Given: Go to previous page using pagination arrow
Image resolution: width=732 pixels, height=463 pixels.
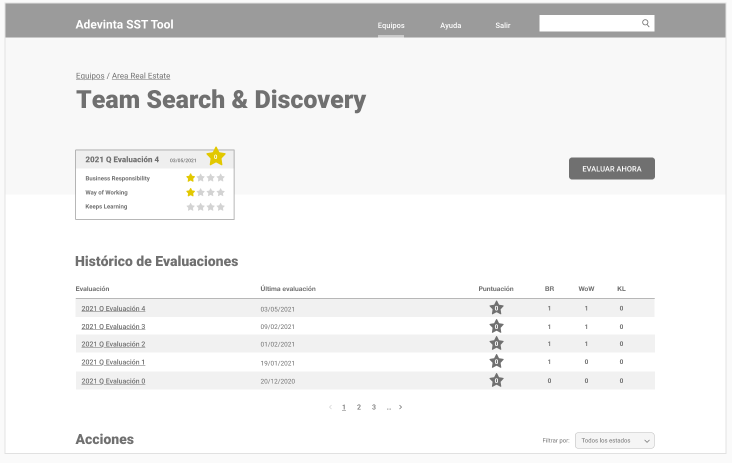Looking at the screenshot, I should click(331, 407).
